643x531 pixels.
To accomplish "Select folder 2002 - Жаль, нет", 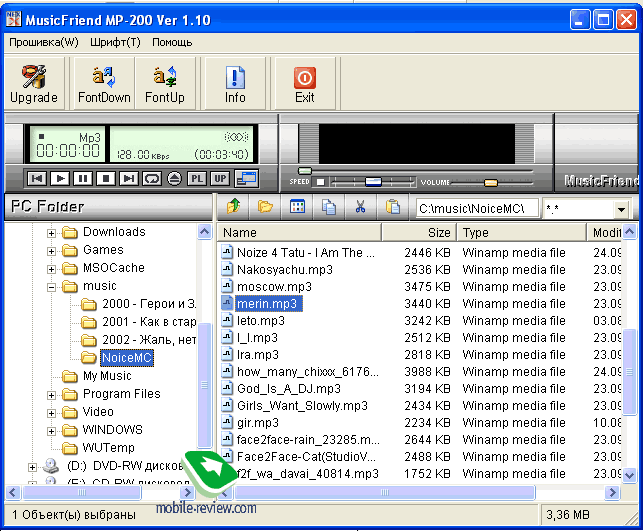I will coord(149,340).
